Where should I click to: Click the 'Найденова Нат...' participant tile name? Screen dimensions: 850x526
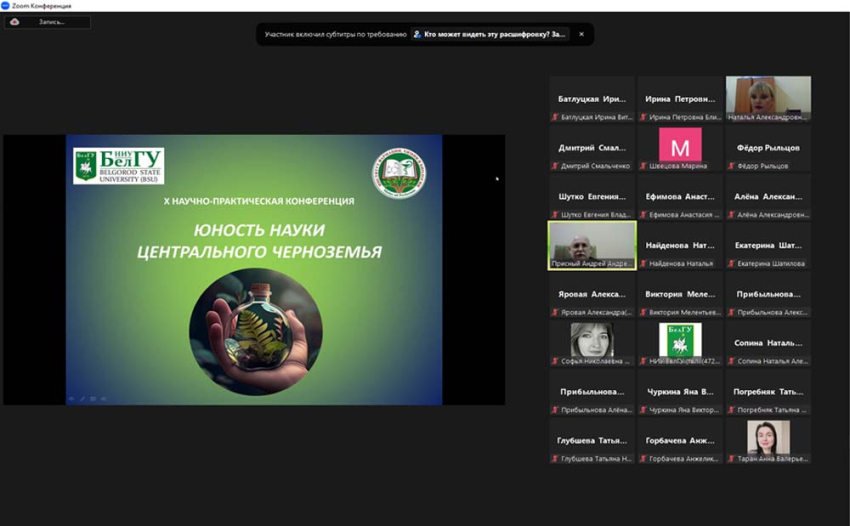[680, 245]
